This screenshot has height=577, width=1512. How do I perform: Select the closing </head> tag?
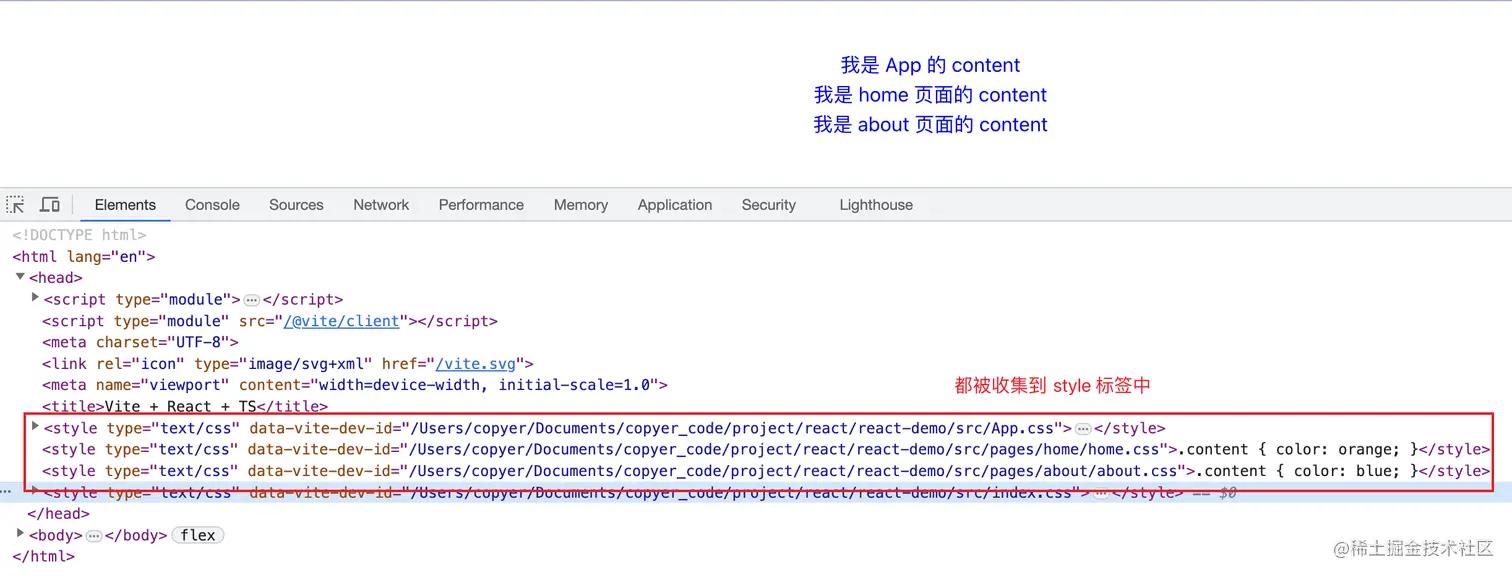click(x=58, y=514)
